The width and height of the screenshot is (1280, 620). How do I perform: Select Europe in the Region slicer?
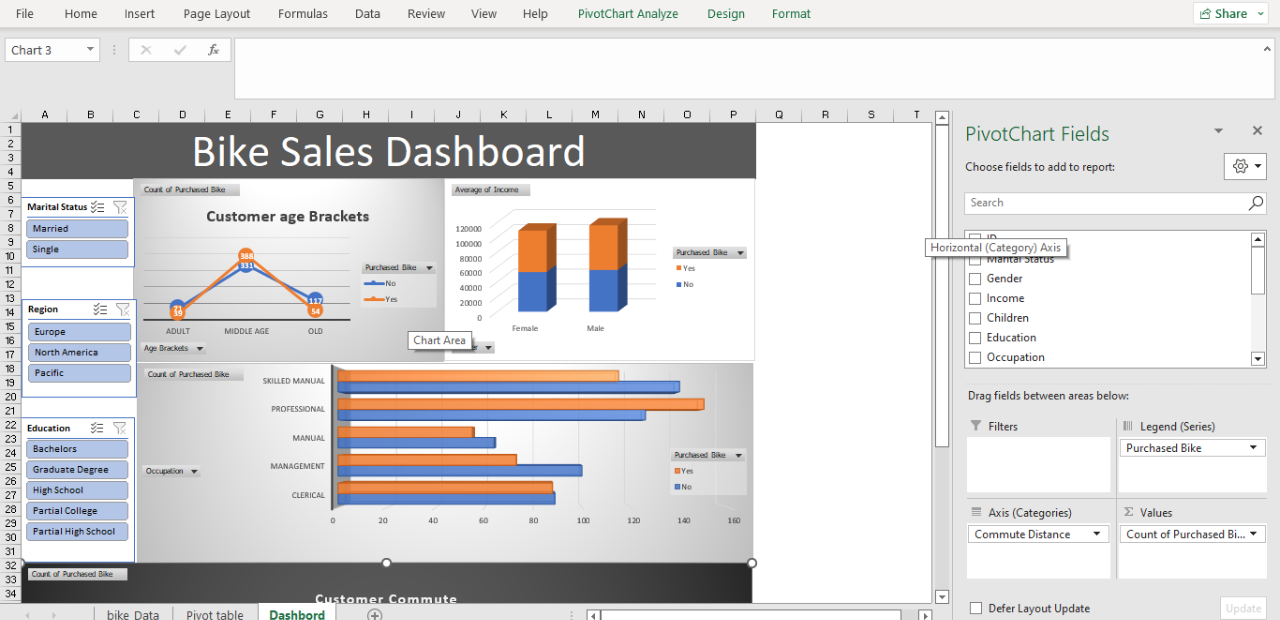[77, 331]
